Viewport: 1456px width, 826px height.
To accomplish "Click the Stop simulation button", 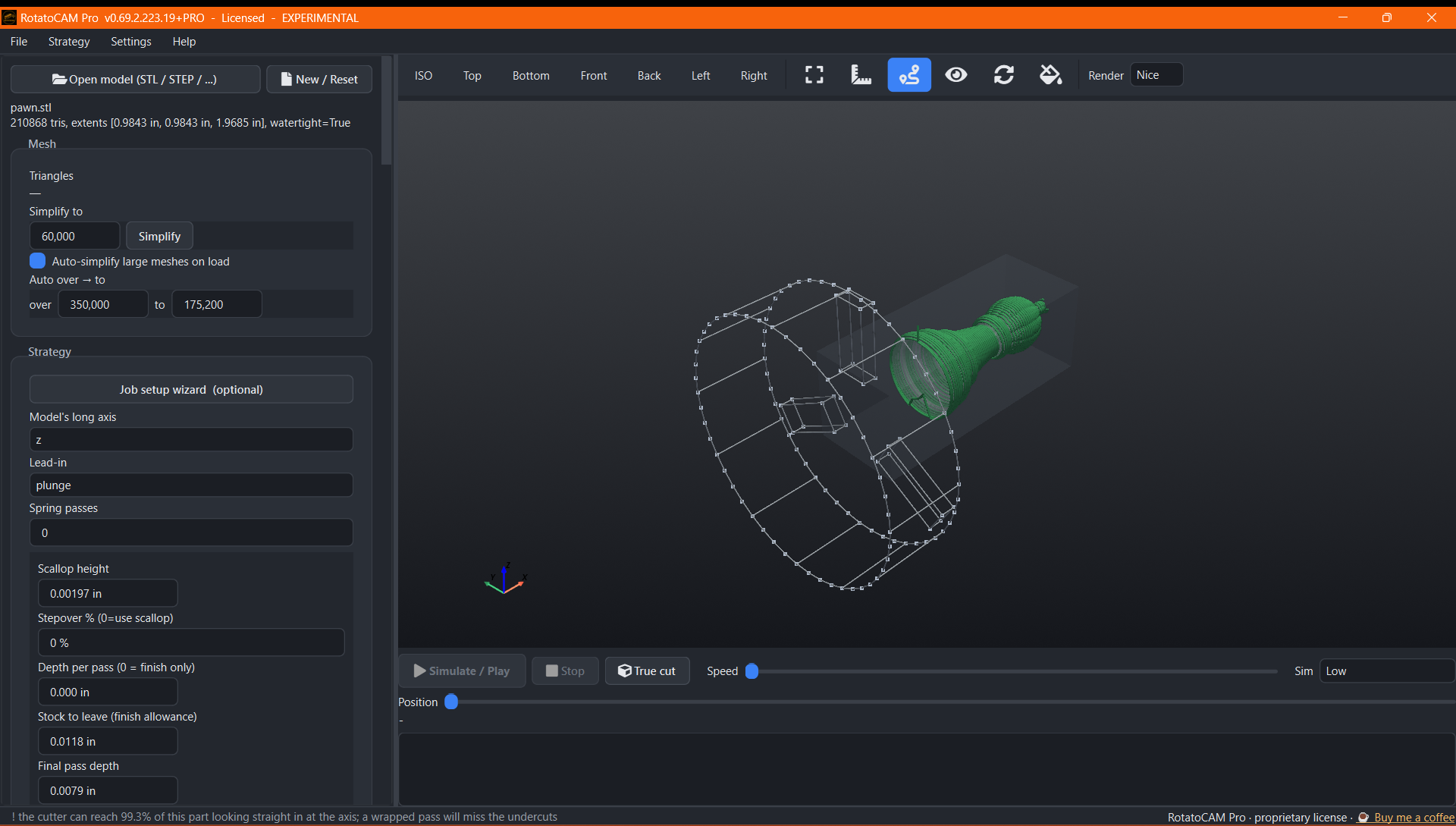I will tap(565, 671).
